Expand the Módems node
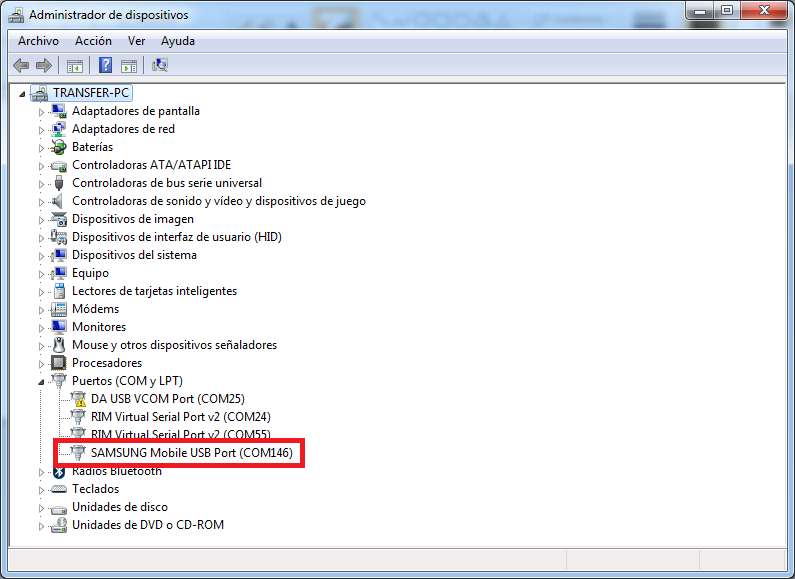This screenshot has width=795, height=579. pos(42,310)
